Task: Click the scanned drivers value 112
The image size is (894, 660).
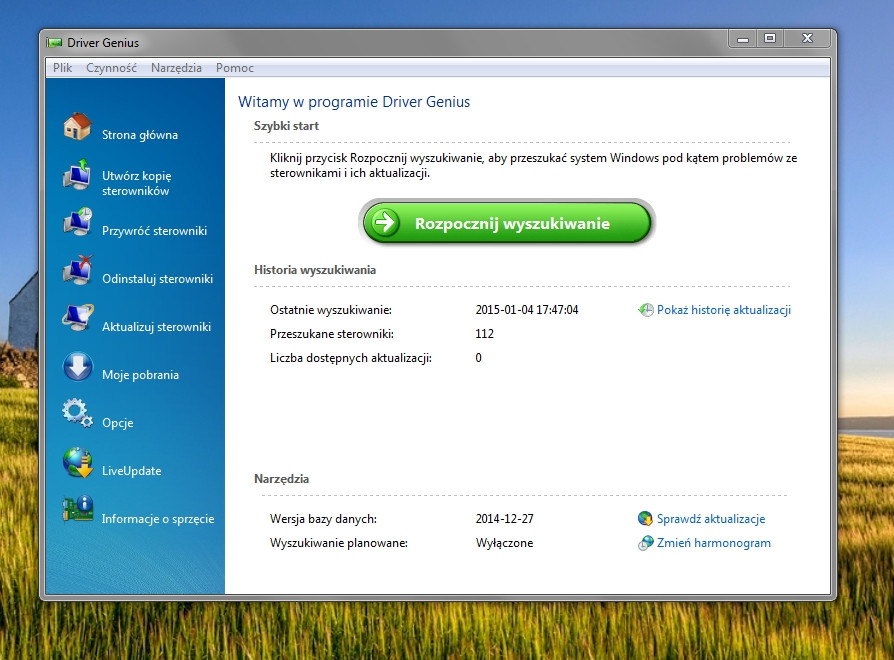Action: coord(485,334)
